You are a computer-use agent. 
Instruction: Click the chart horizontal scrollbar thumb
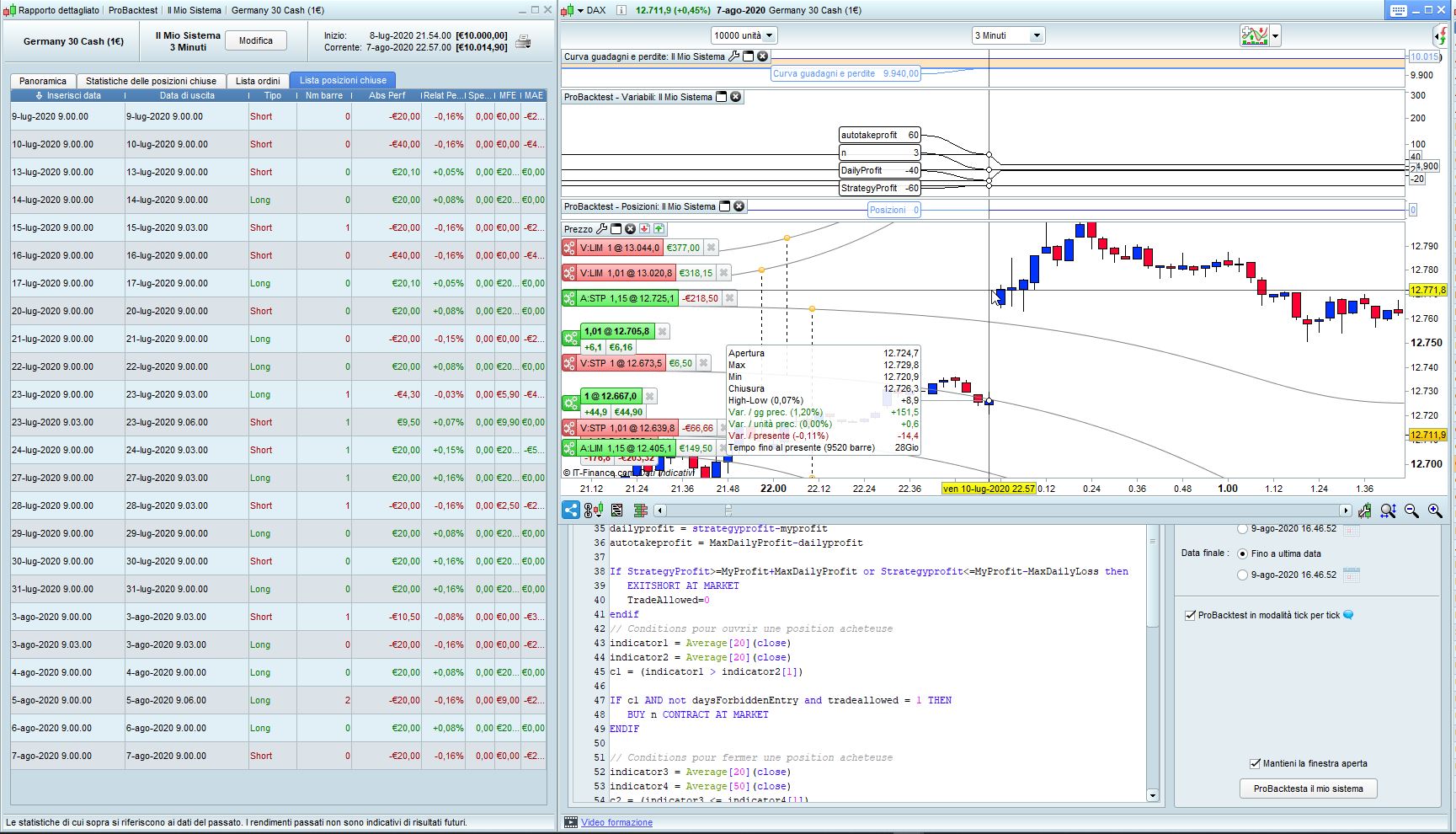pos(728,511)
